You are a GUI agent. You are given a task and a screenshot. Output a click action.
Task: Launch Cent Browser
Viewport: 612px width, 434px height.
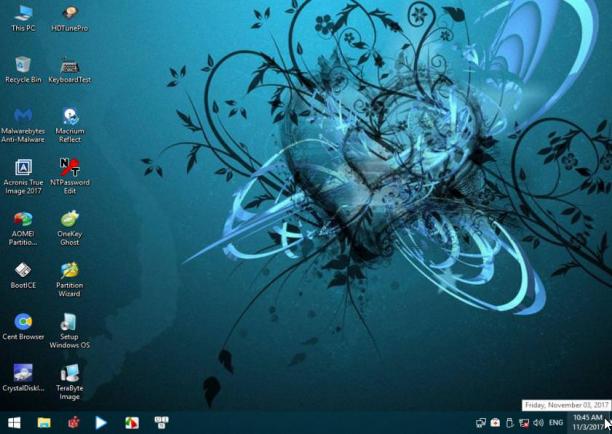coord(23,327)
